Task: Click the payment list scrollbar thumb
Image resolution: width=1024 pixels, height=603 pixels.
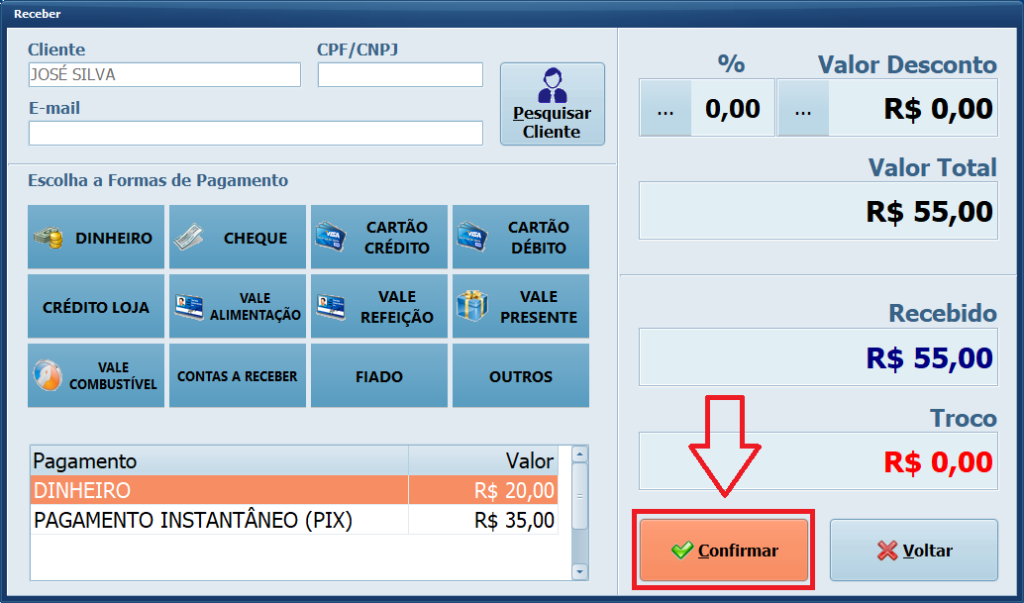Action: [580, 497]
